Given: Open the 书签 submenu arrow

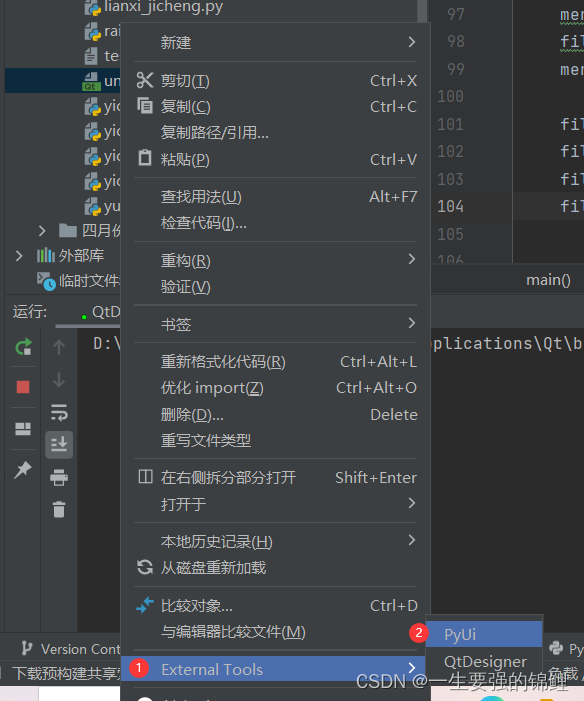Looking at the screenshot, I should point(412,323).
